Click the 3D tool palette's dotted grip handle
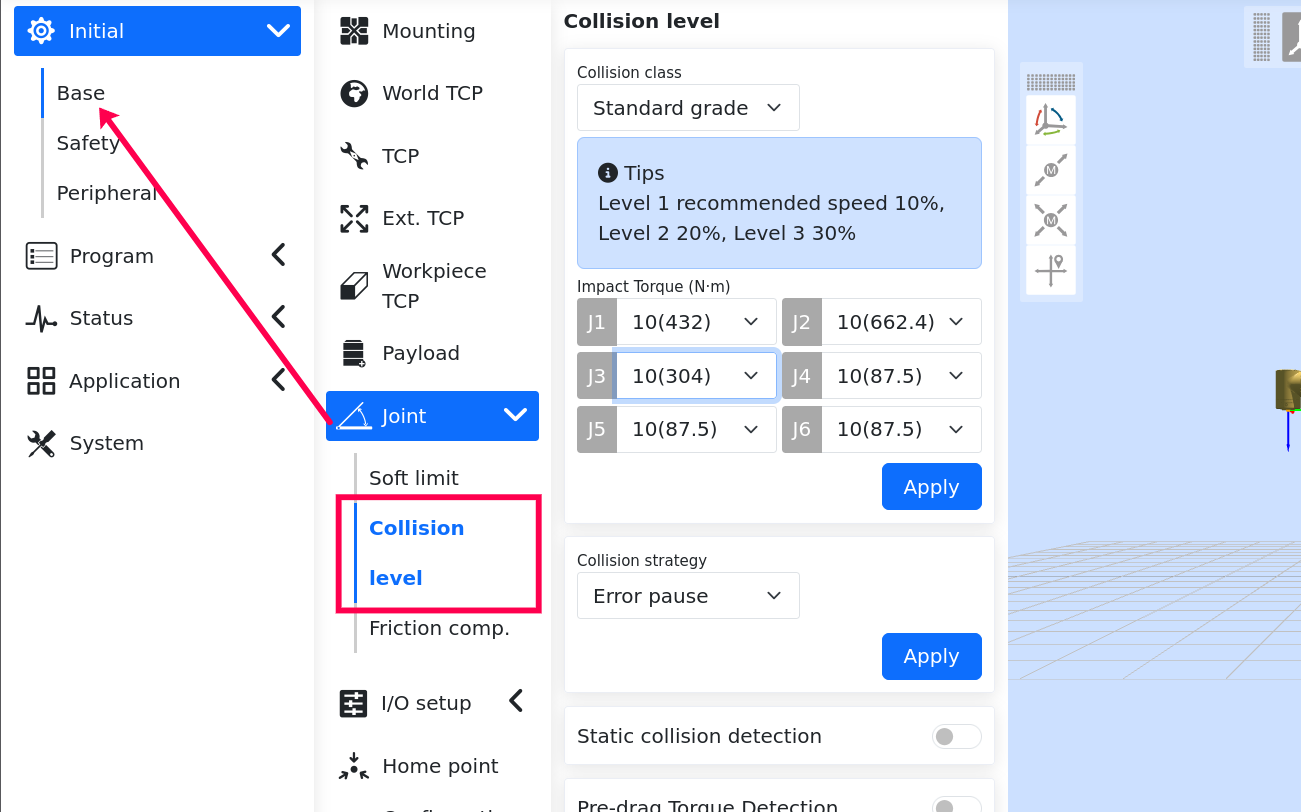Image resolution: width=1301 pixels, height=812 pixels. (1051, 82)
